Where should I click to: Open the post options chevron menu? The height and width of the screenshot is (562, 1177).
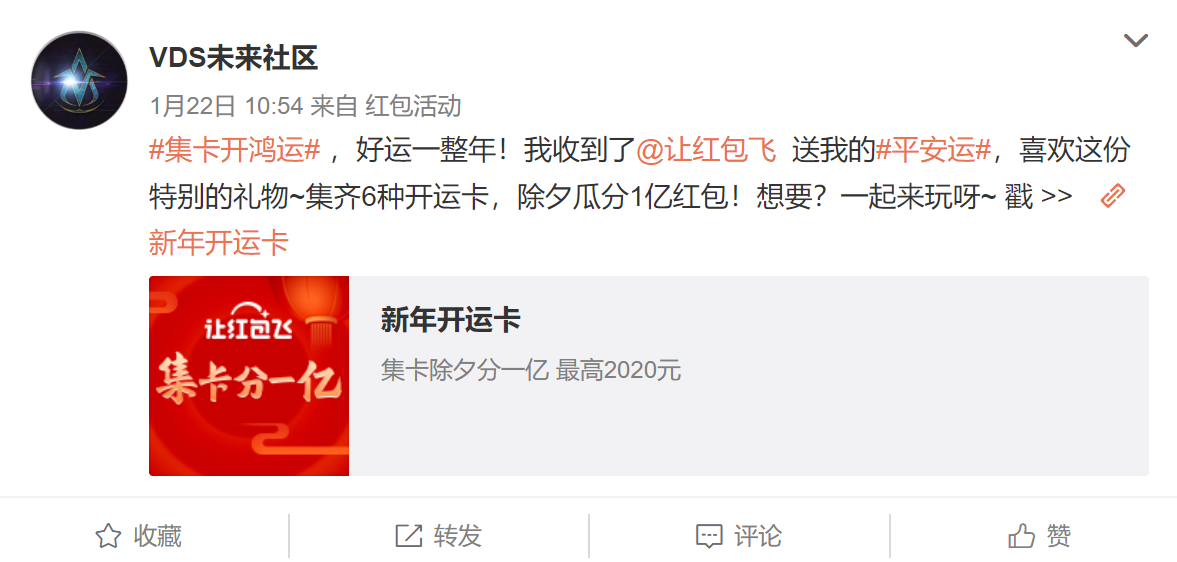coord(1136,41)
